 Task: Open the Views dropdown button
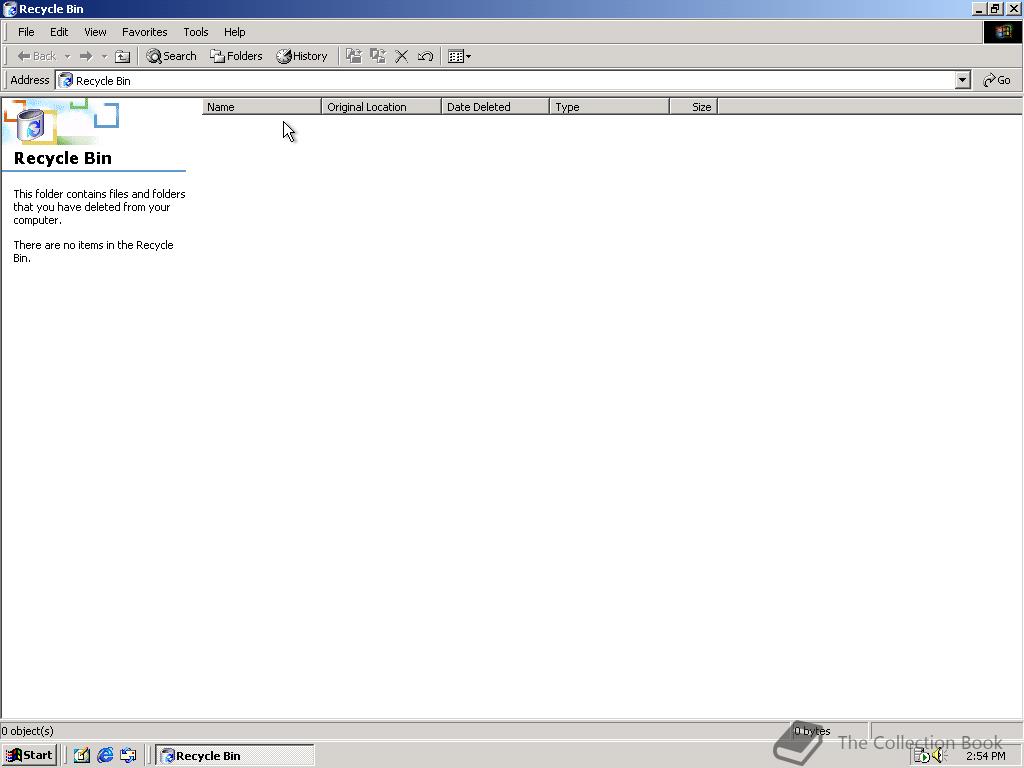460,56
